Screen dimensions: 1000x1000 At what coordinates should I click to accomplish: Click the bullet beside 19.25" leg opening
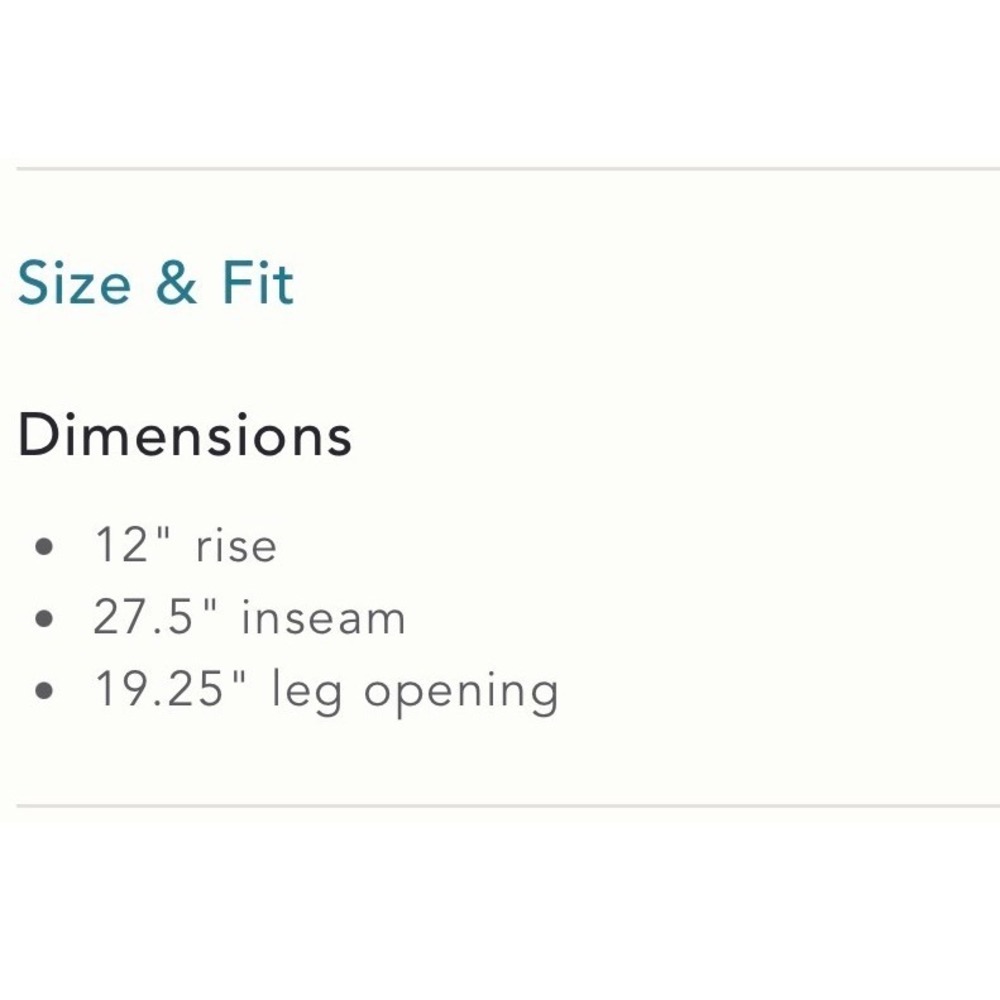pos(43,691)
